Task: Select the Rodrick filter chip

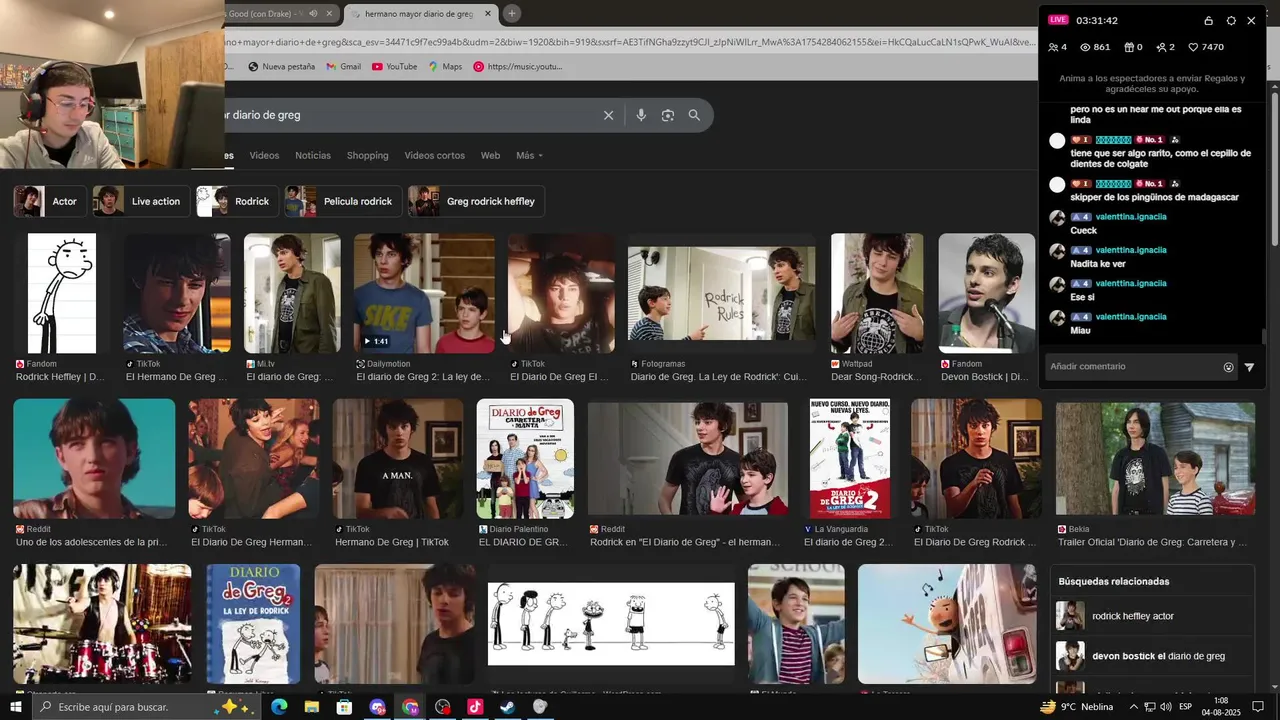Action: pos(236,201)
